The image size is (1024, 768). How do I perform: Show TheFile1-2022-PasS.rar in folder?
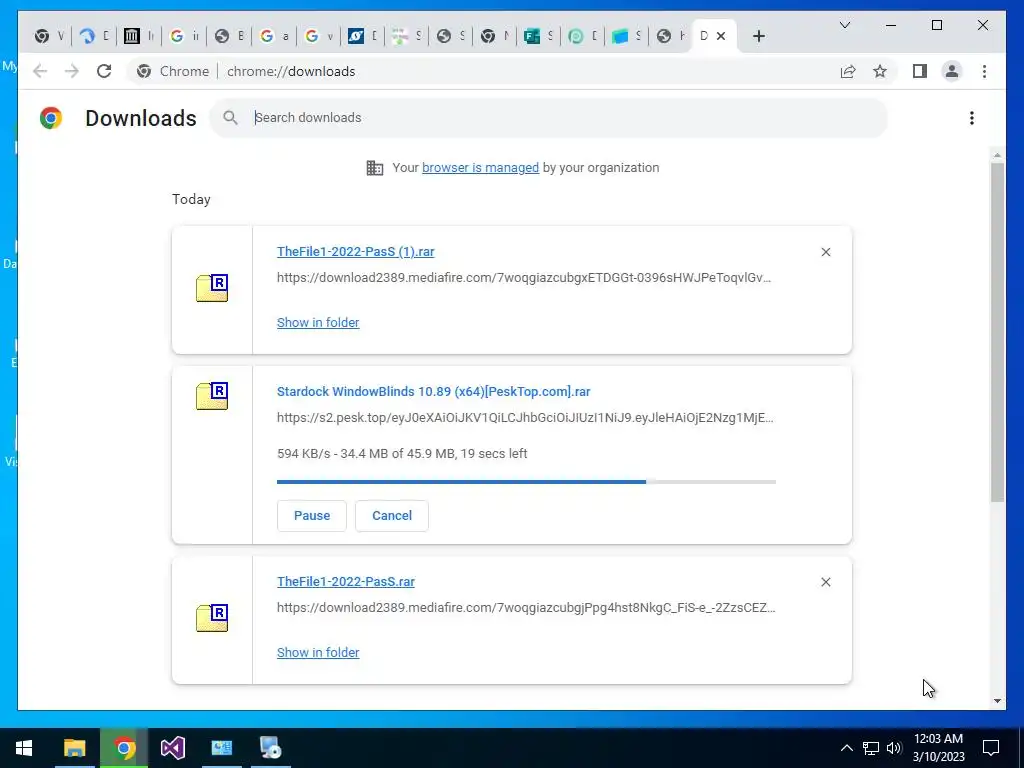pyautogui.click(x=318, y=652)
